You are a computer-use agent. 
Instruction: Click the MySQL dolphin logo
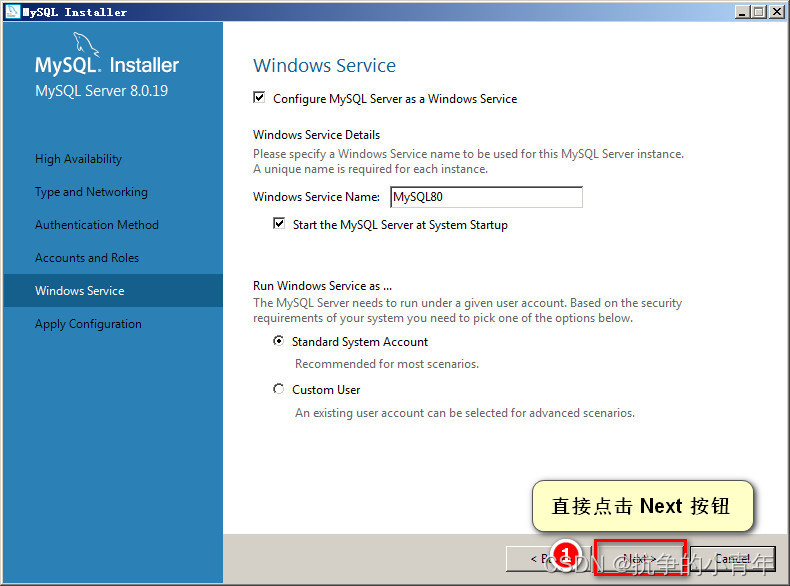86,43
